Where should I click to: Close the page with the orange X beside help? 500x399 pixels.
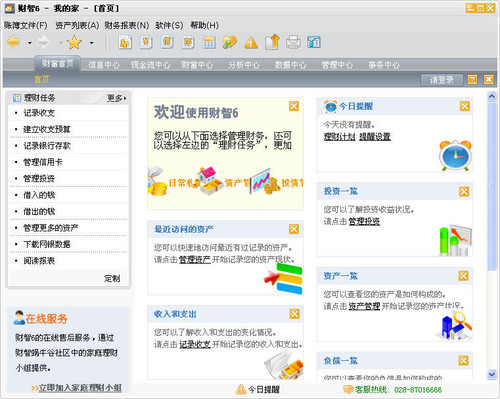(x=489, y=80)
